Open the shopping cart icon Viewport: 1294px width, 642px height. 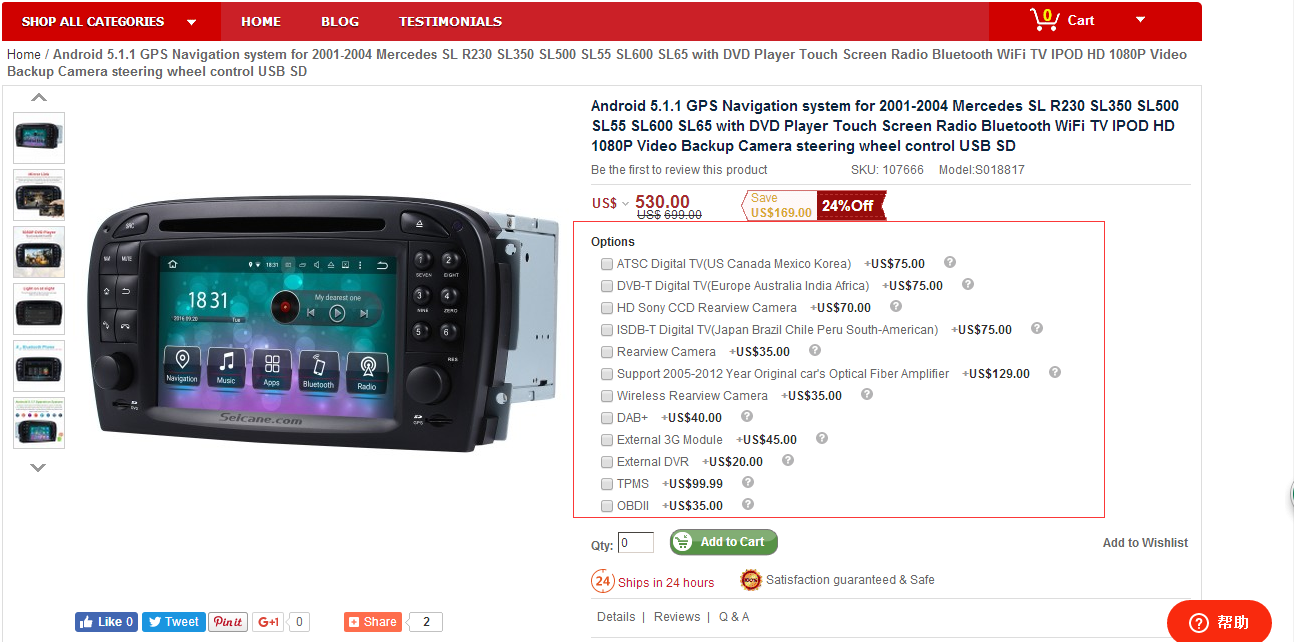(1044, 19)
